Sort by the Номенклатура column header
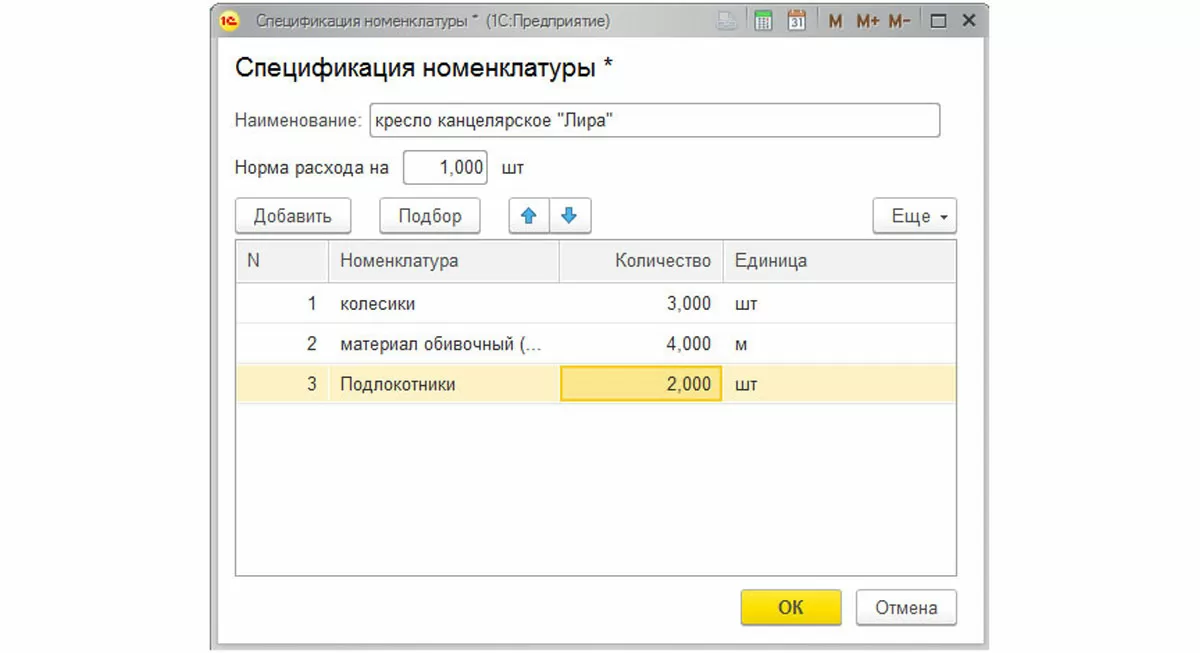1200x653 pixels. 443,261
